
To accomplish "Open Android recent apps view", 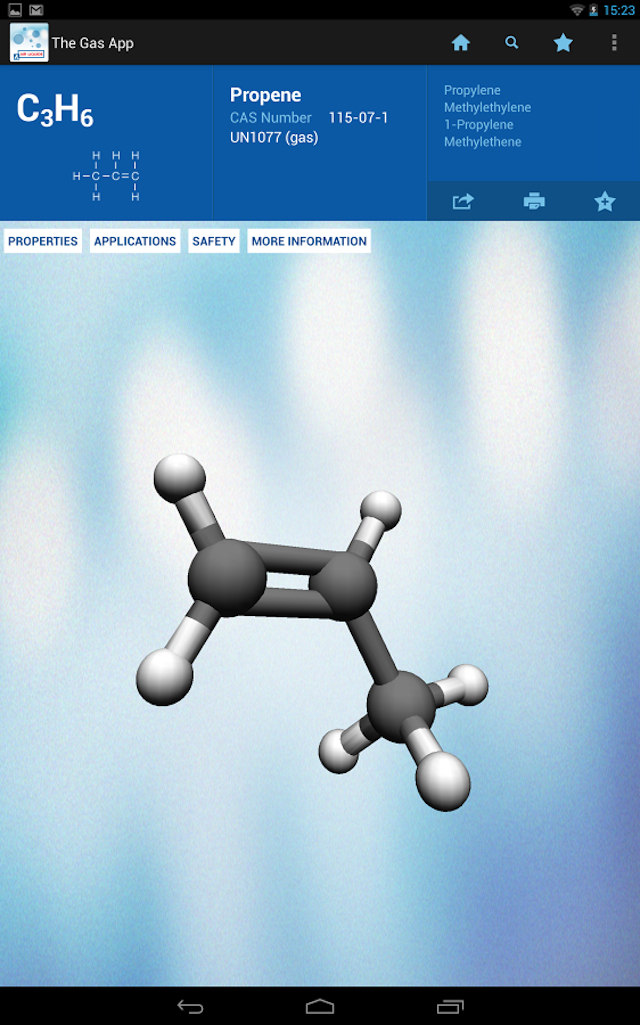I will [x=450, y=1005].
